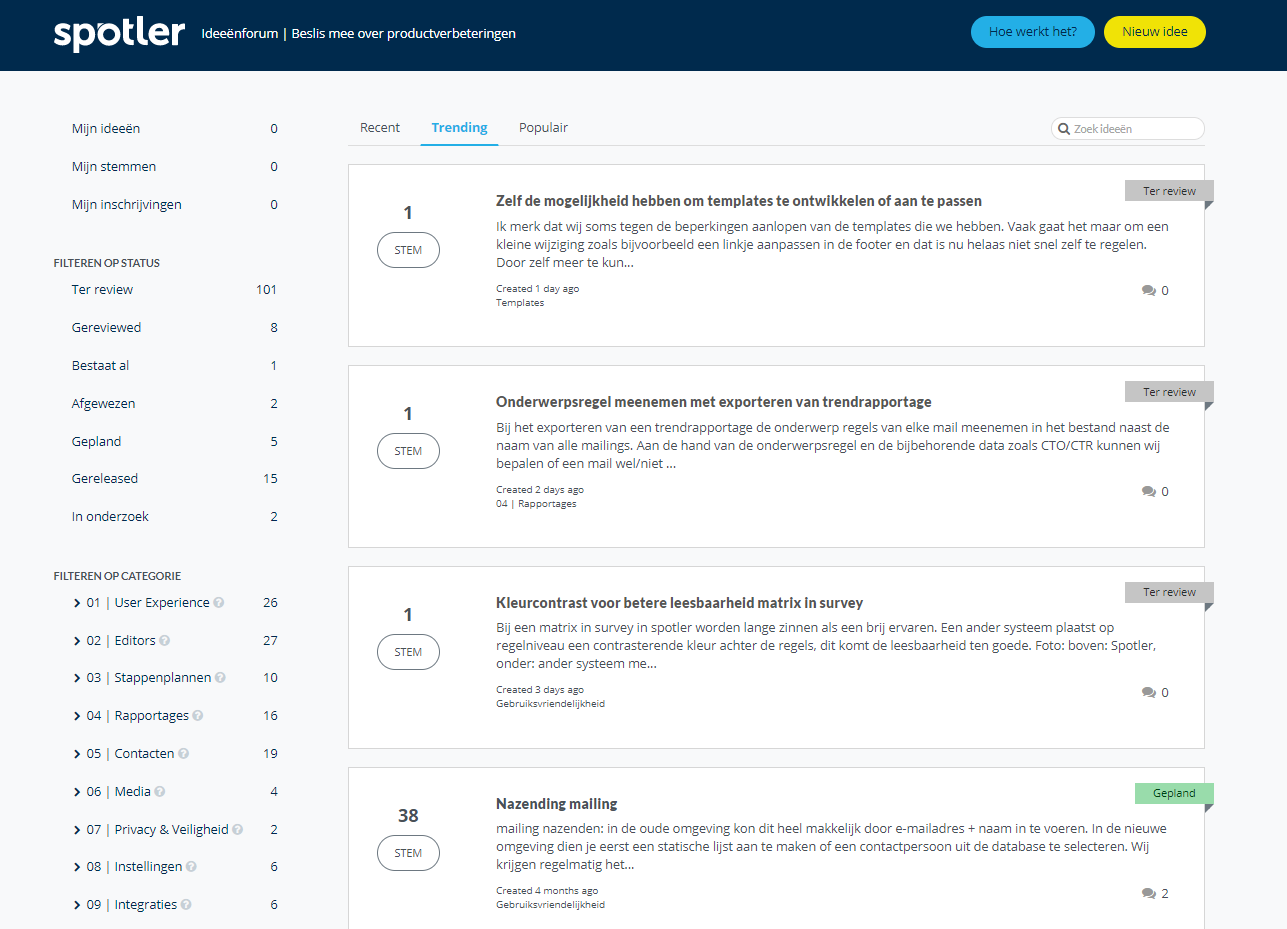Click help icon beside Rapportages category
Viewport: 1287px width, 929px height.
pos(198,716)
